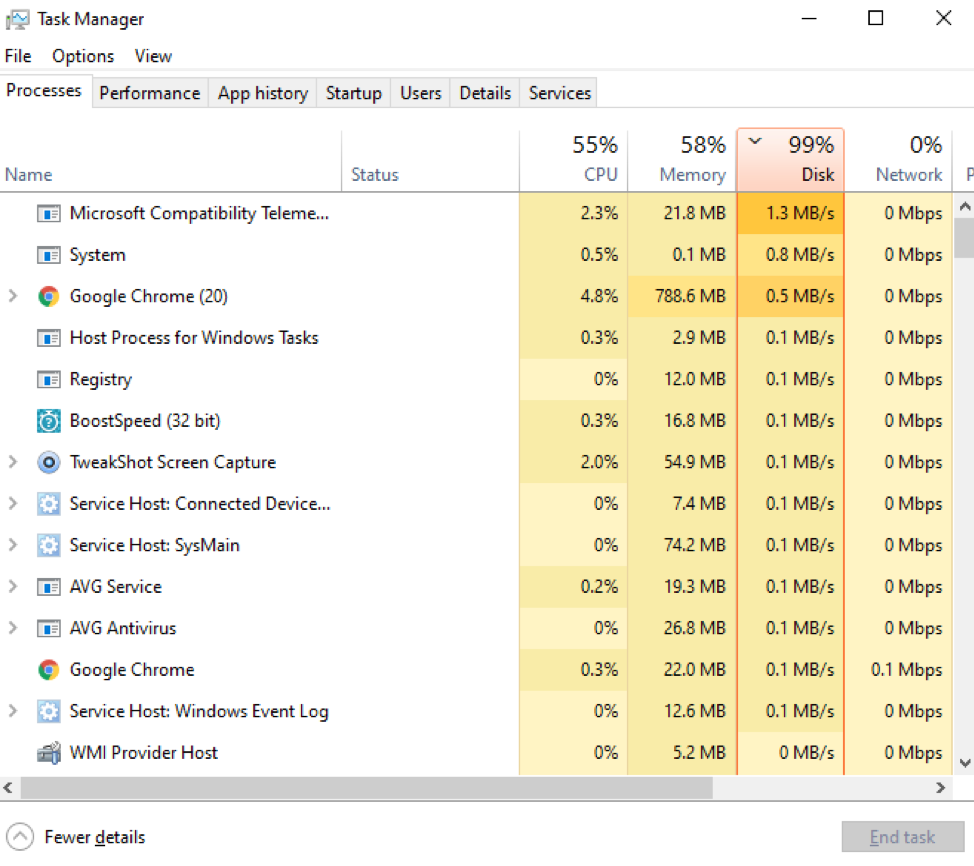
Task: Click the BoostSpeed (32 bit) icon
Action: pos(48,421)
